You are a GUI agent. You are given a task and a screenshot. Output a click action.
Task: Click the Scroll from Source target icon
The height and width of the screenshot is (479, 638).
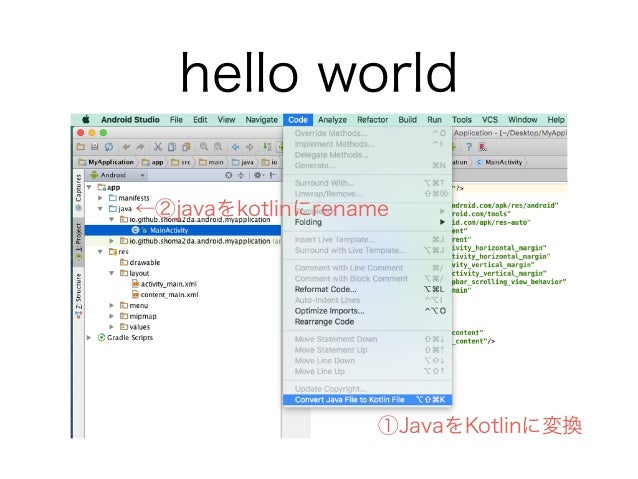(x=229, y=175)
